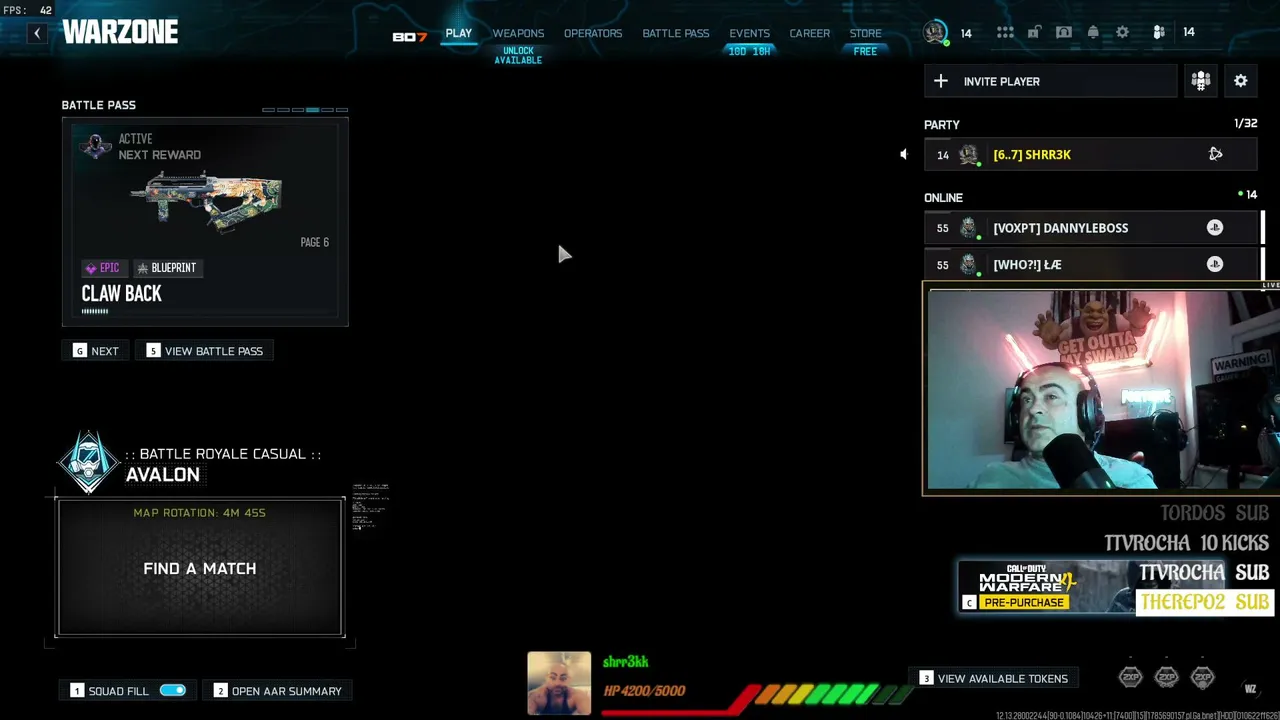
Task: Select the Play tab
Action: [459, 33]
